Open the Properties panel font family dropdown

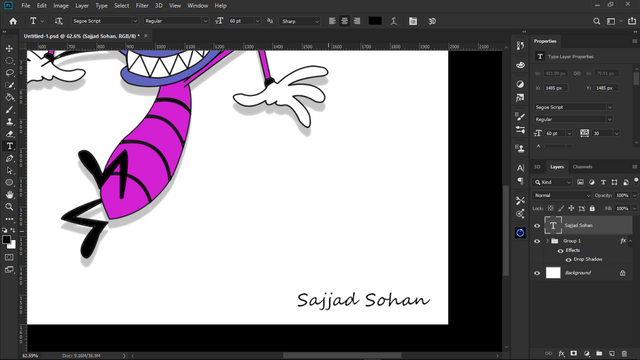point(573,107)
